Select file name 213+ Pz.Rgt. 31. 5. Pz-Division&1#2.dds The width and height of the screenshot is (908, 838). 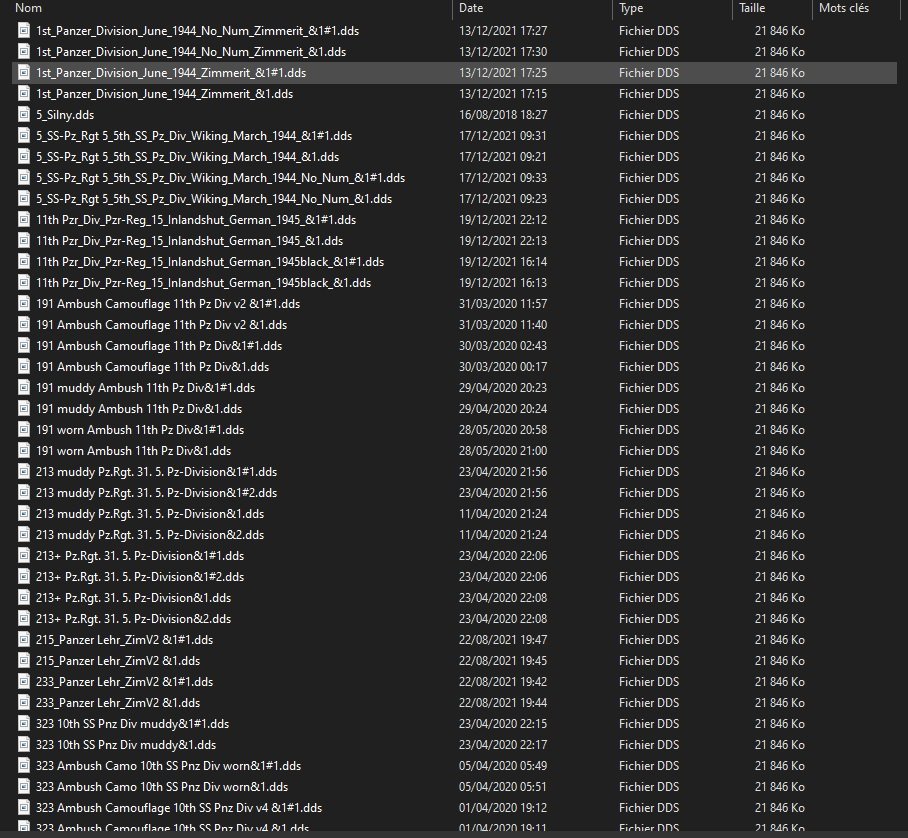point(140,576)
